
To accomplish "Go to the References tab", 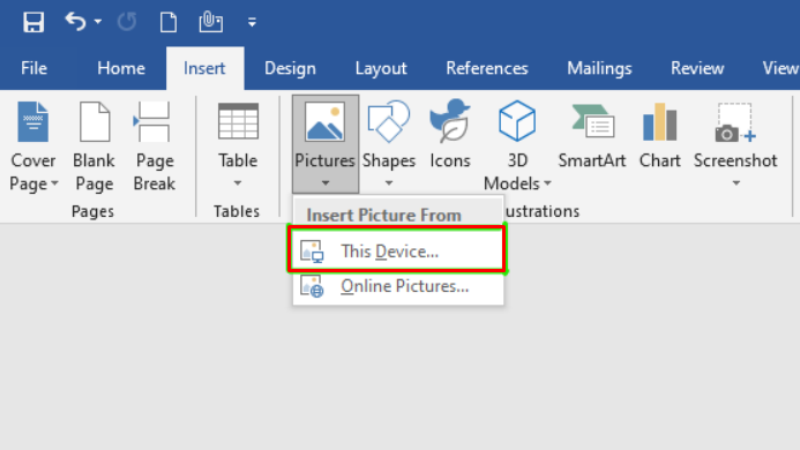I will click(487, 68).
